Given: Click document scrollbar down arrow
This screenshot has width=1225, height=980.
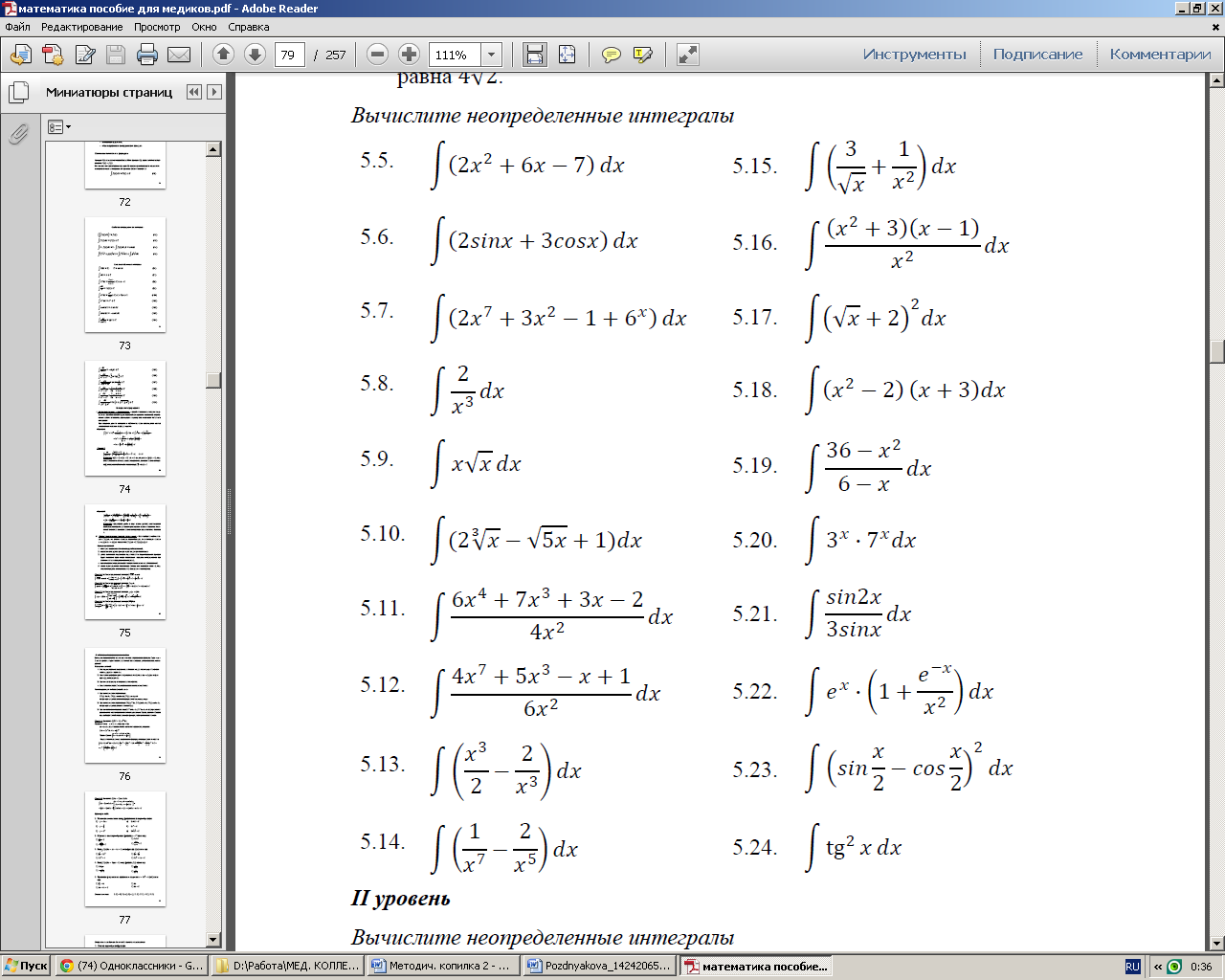Looking at the screenshot, I should point(1217,943).
